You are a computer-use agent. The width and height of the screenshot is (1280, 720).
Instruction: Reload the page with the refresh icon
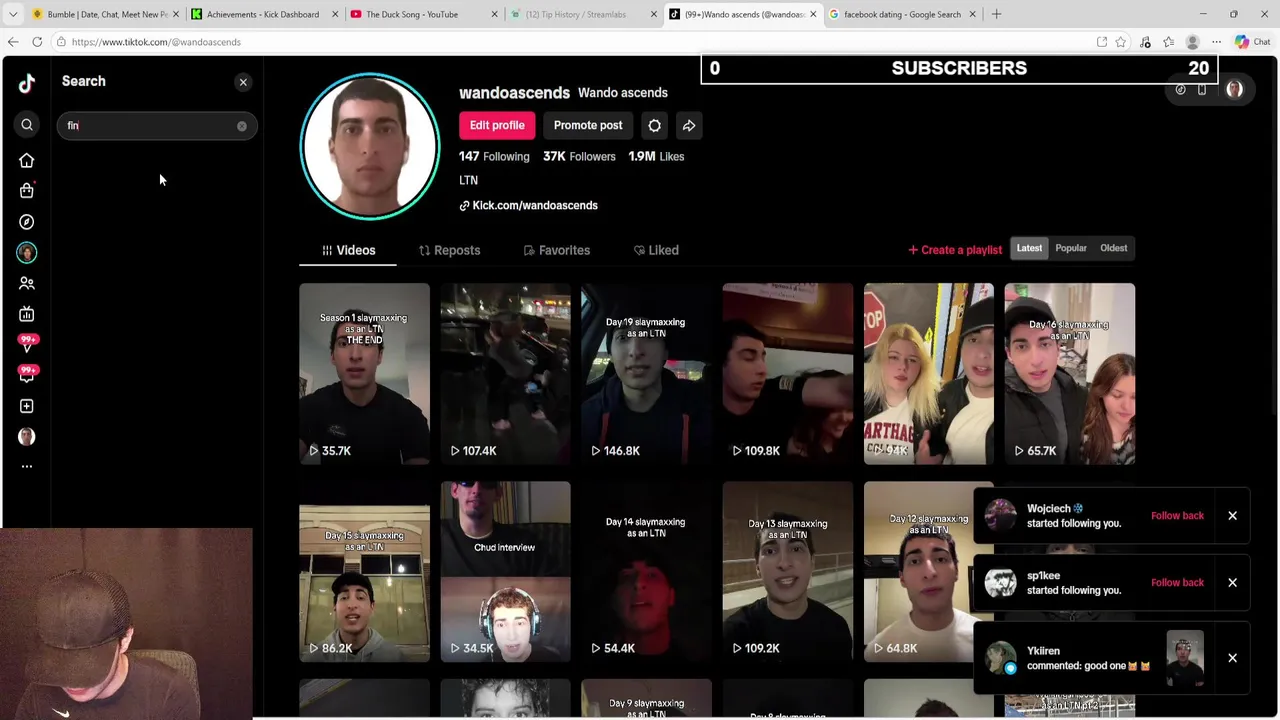point(37,42)
